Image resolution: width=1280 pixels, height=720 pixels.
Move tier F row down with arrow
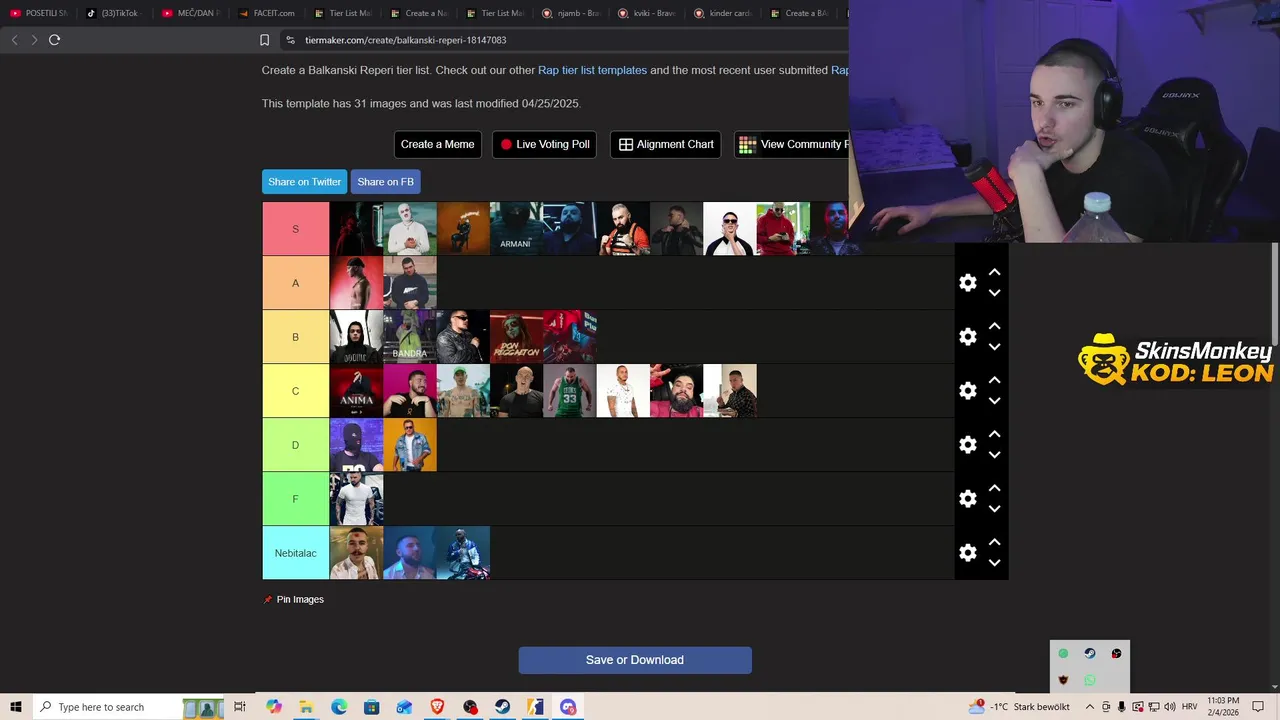pos(994,509)
